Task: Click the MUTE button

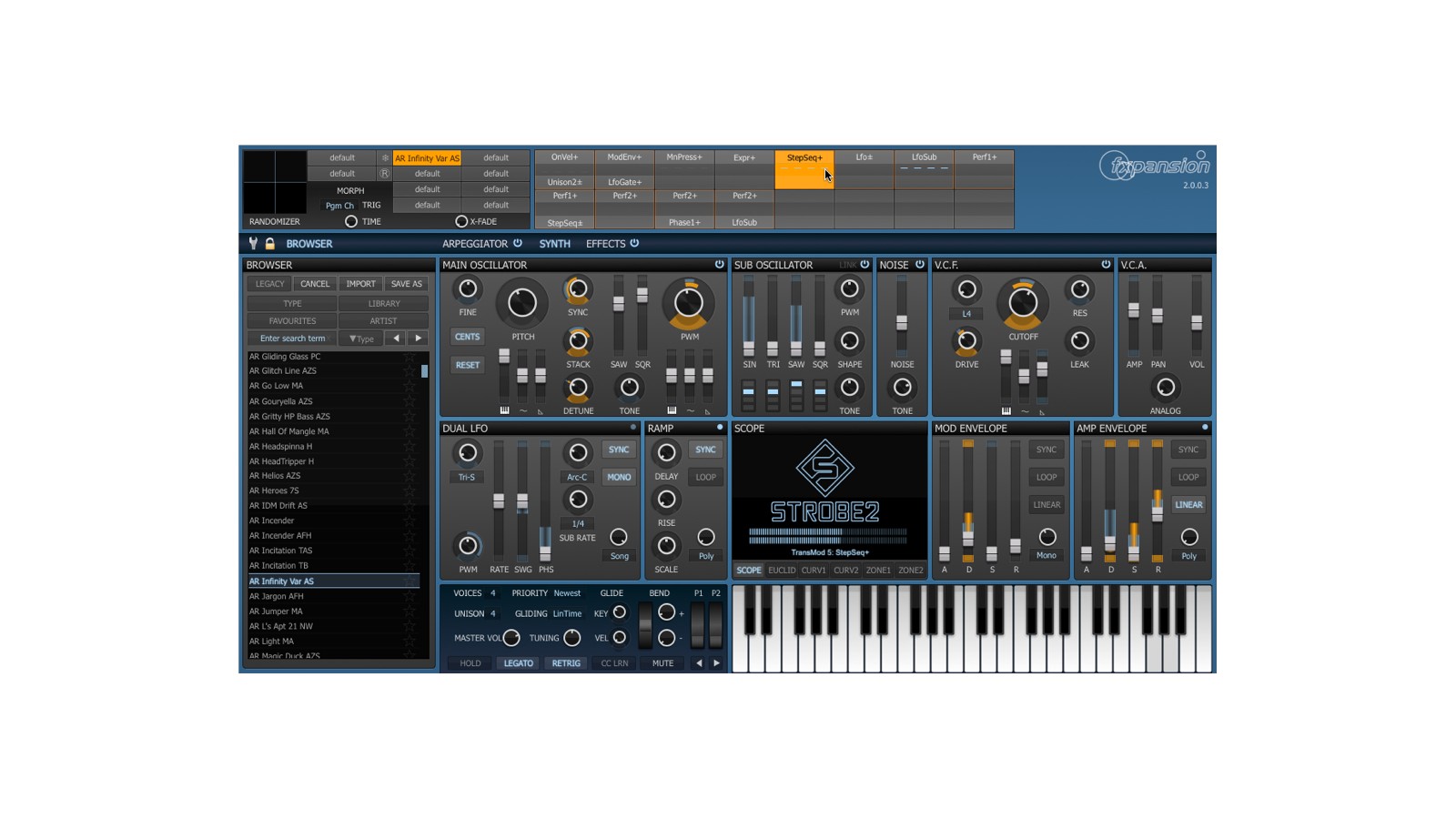Action: 662,663
